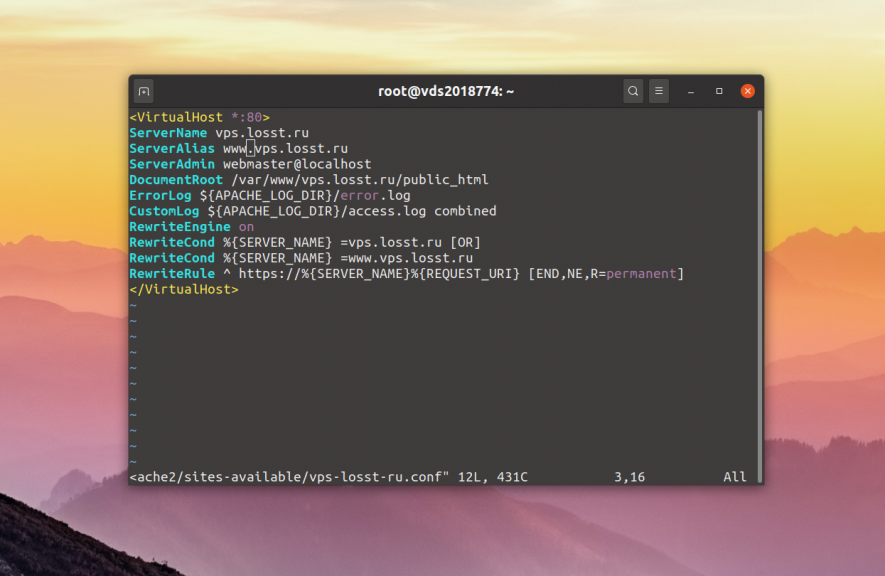This screenshot has height=576, width=885.
Task: Click error.log in the ErrorLog line
Action: coord(375,196)
